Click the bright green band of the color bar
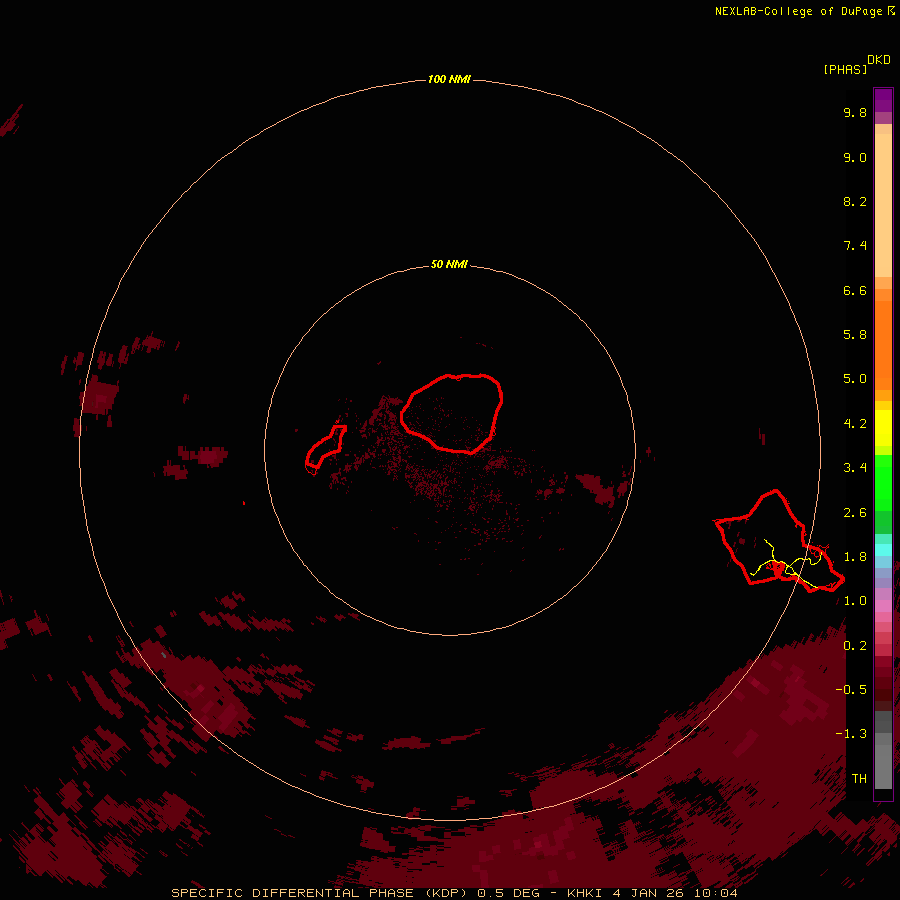 coord(883,482)
